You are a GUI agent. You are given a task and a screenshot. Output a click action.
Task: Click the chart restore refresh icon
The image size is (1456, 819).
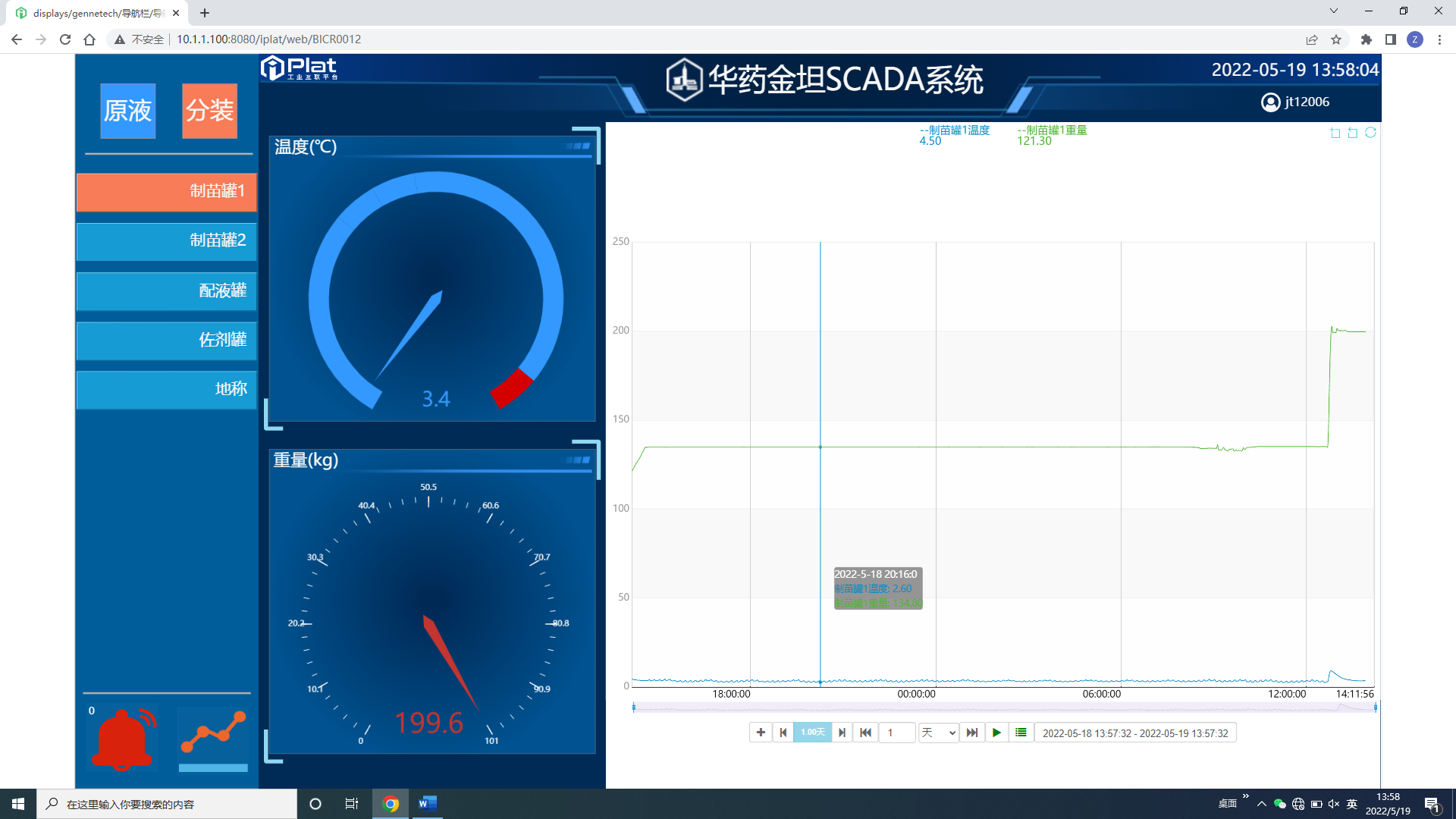(x=1370, y=133)
